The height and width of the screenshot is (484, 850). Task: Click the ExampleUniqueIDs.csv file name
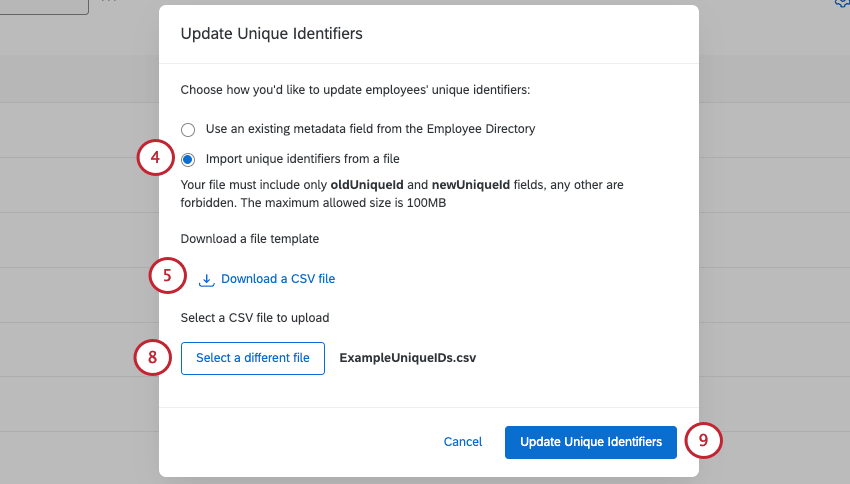click(408, 358)
